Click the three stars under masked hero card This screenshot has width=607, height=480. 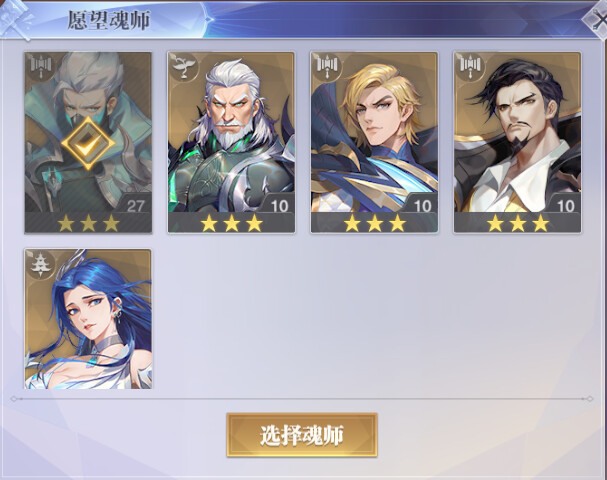(x=88, y=223)
